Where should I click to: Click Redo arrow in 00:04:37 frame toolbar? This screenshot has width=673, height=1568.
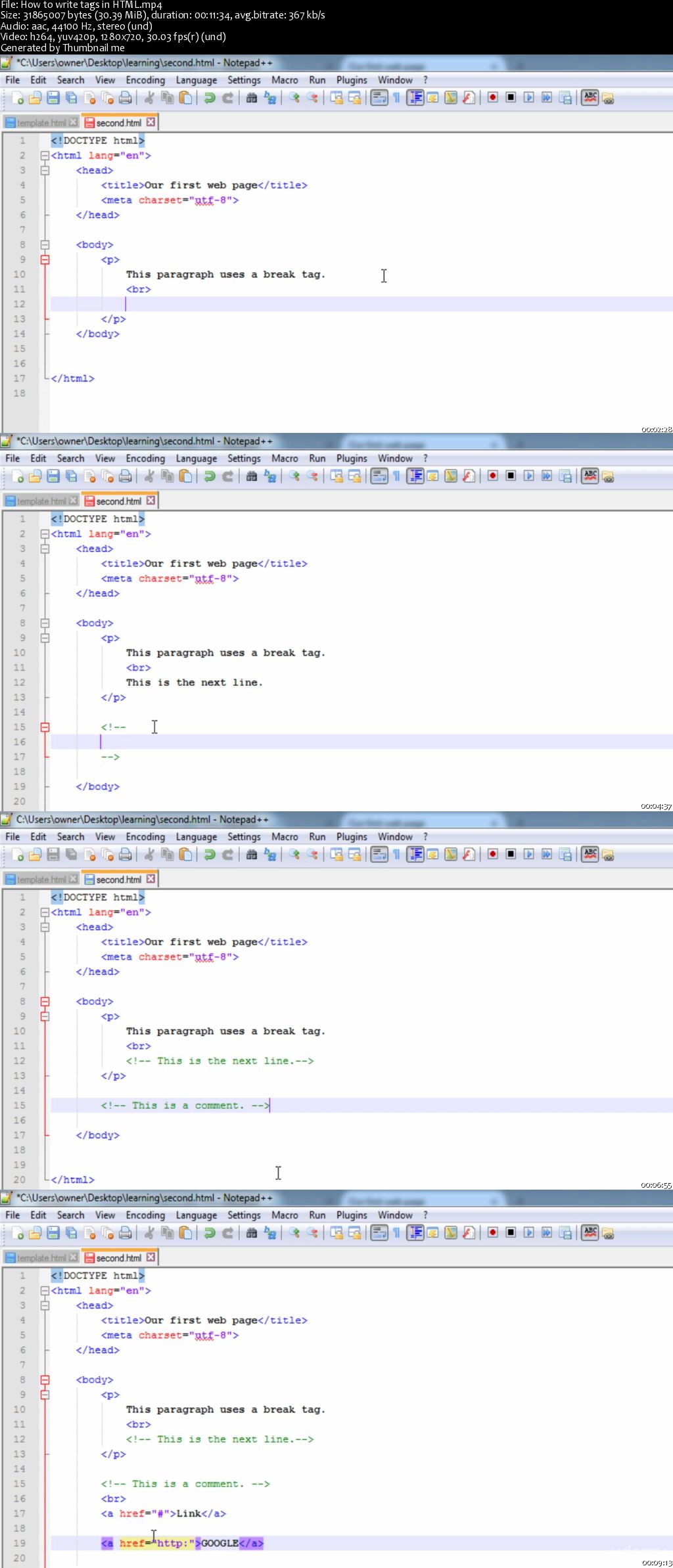[x=228, y=476]
